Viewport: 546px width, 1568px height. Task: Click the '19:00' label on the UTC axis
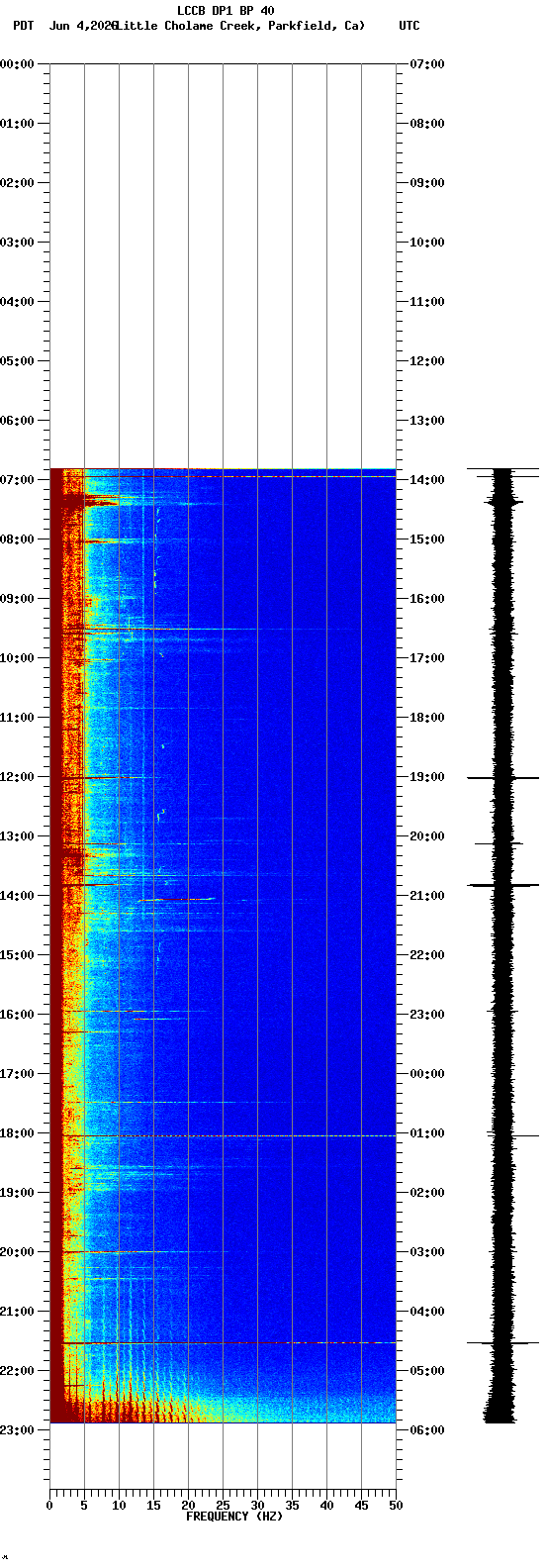[427, 777]
